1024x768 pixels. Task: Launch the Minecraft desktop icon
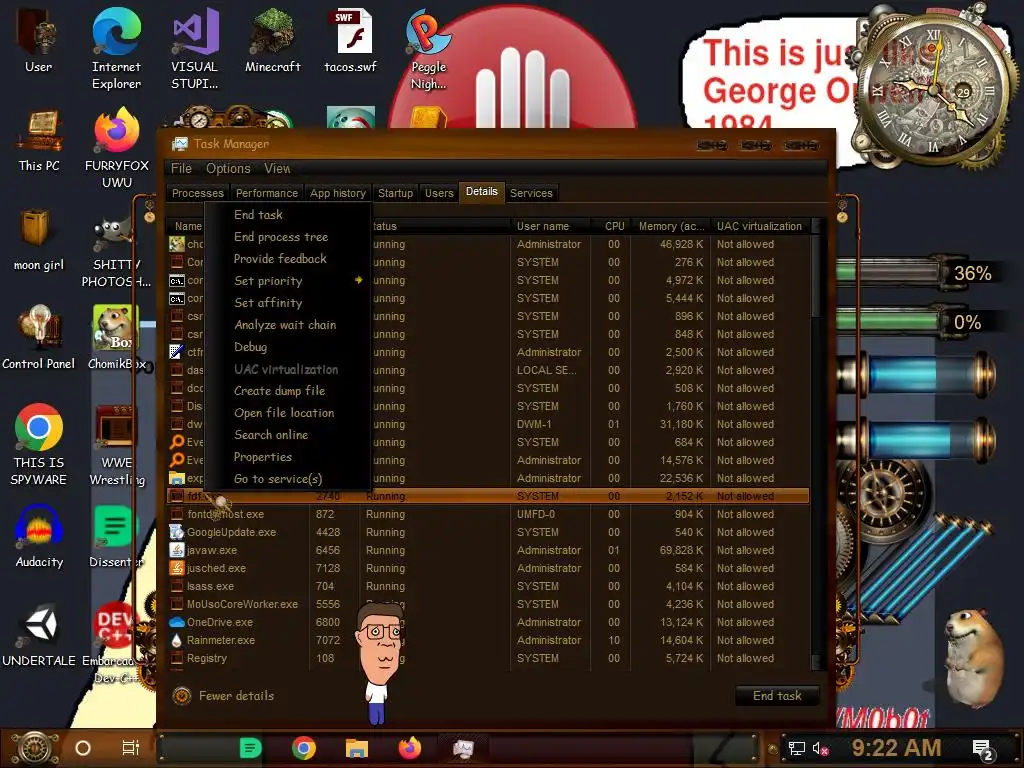coord(272,40)
